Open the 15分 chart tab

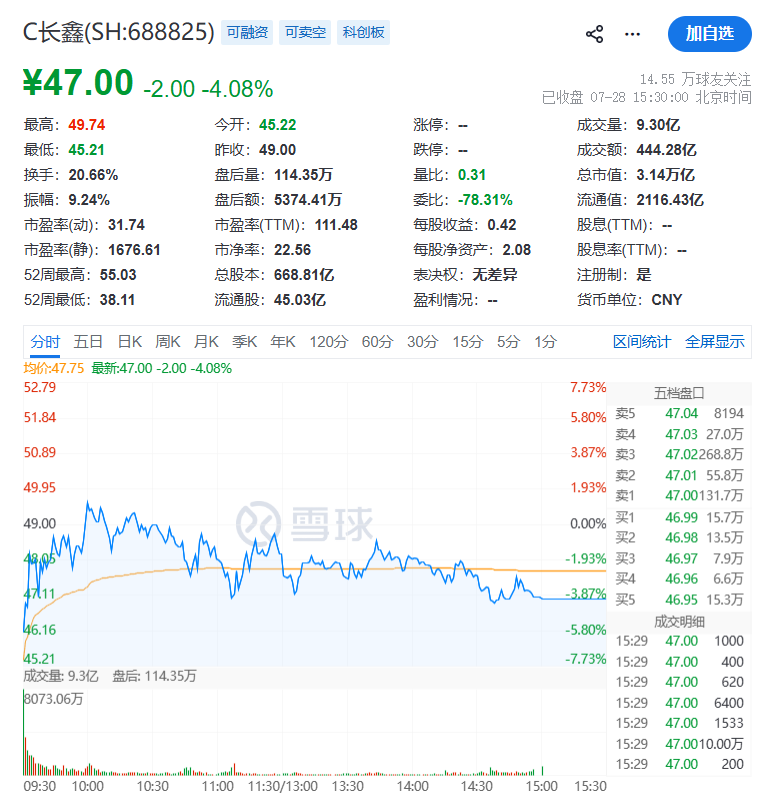coord(468,341)
